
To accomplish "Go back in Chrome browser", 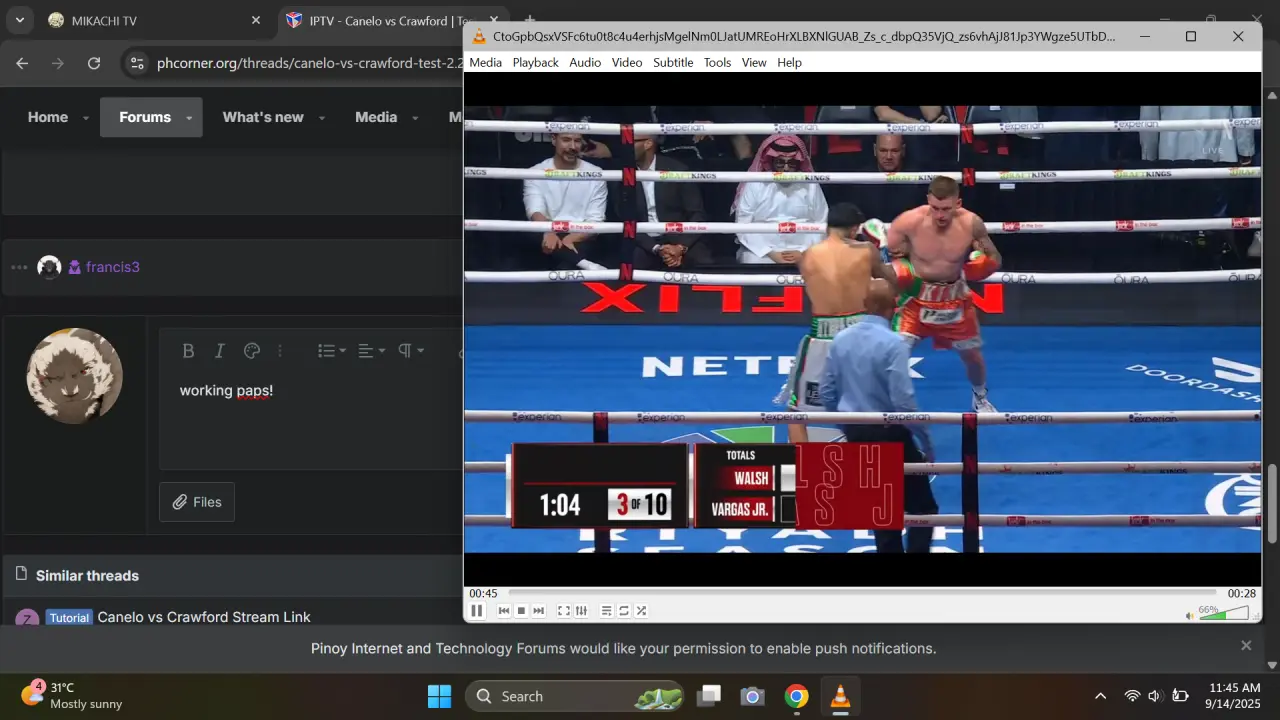I will tap(22, 63).
